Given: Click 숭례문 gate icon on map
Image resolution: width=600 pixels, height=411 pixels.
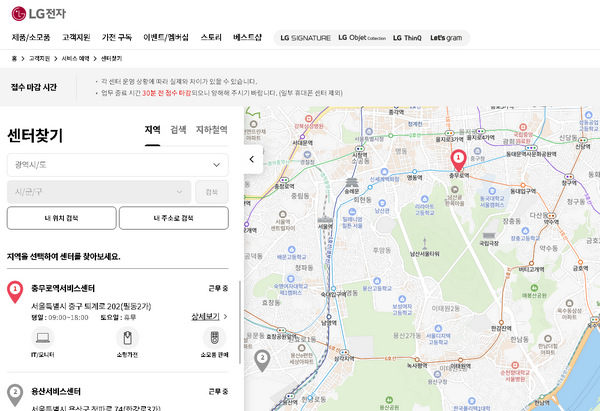Looking at the screenshot, I should (x=352, y=183).
